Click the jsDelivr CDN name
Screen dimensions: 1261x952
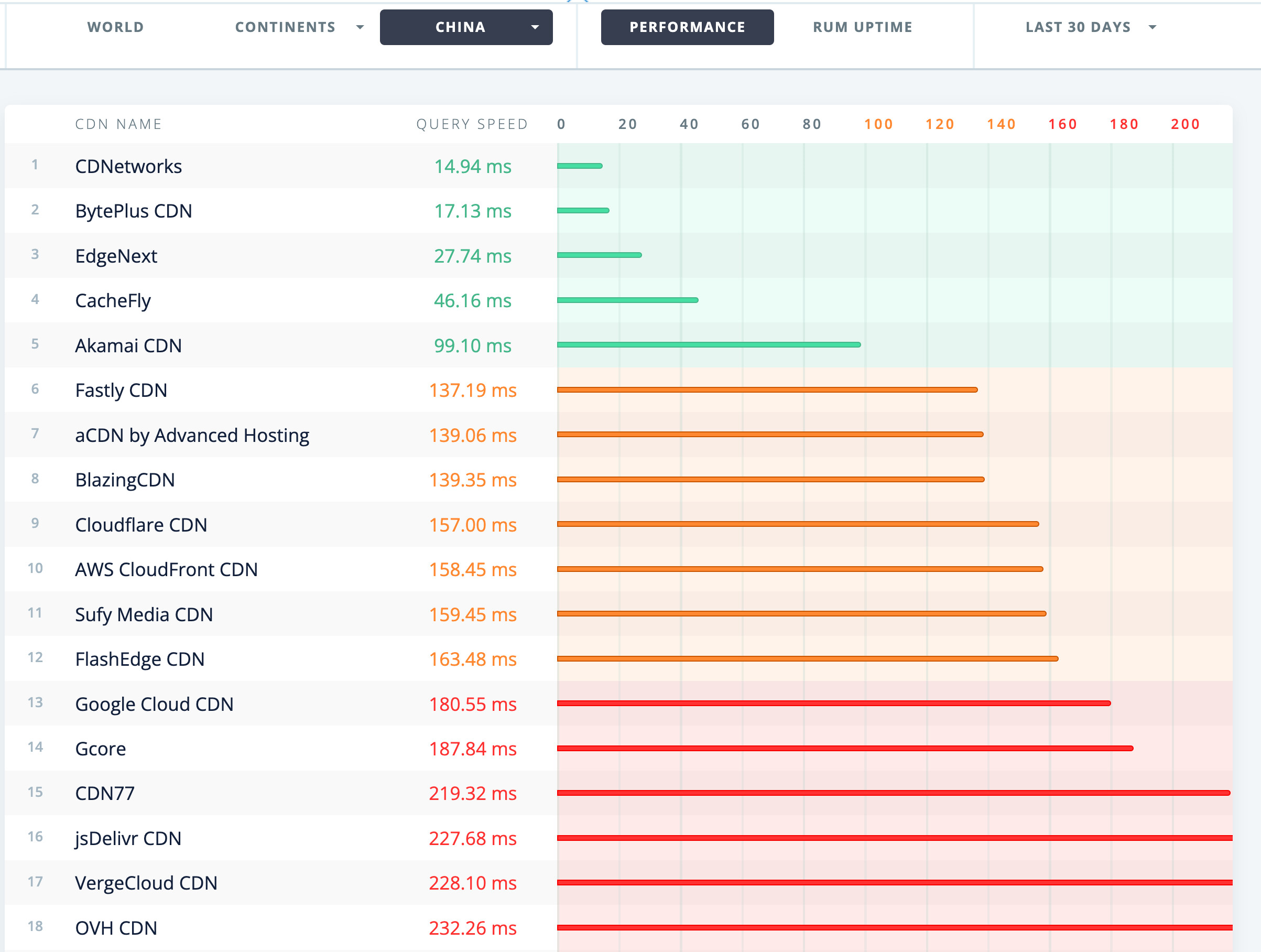(128, 839)
